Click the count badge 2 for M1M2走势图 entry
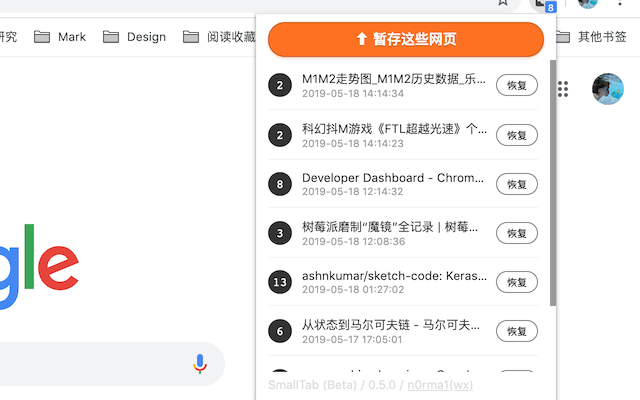The image size is (640, 400). [x=280, y=85]
